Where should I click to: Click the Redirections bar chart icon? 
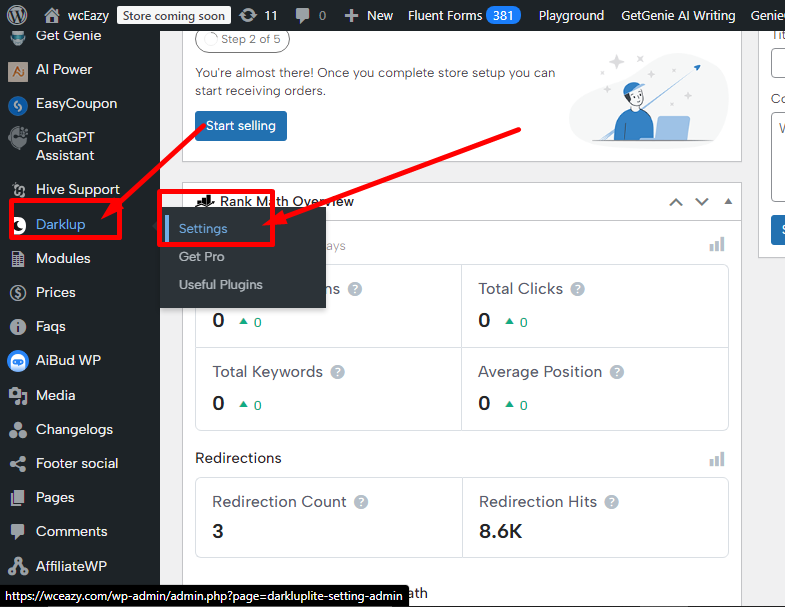[716, 459]
